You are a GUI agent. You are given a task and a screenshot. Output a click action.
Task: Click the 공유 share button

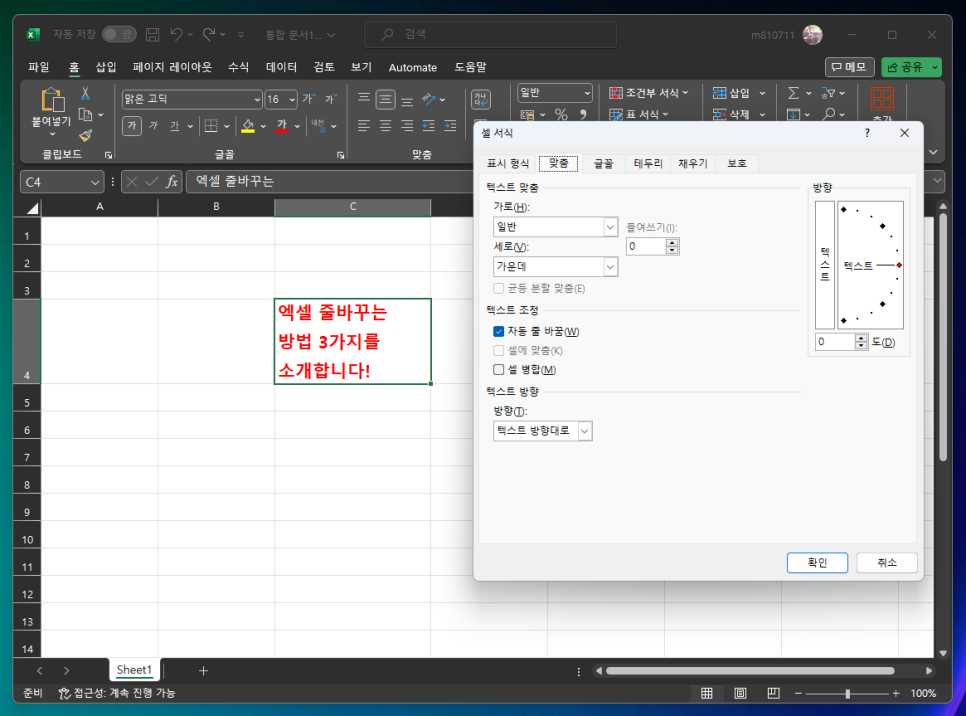pos(905,67)
